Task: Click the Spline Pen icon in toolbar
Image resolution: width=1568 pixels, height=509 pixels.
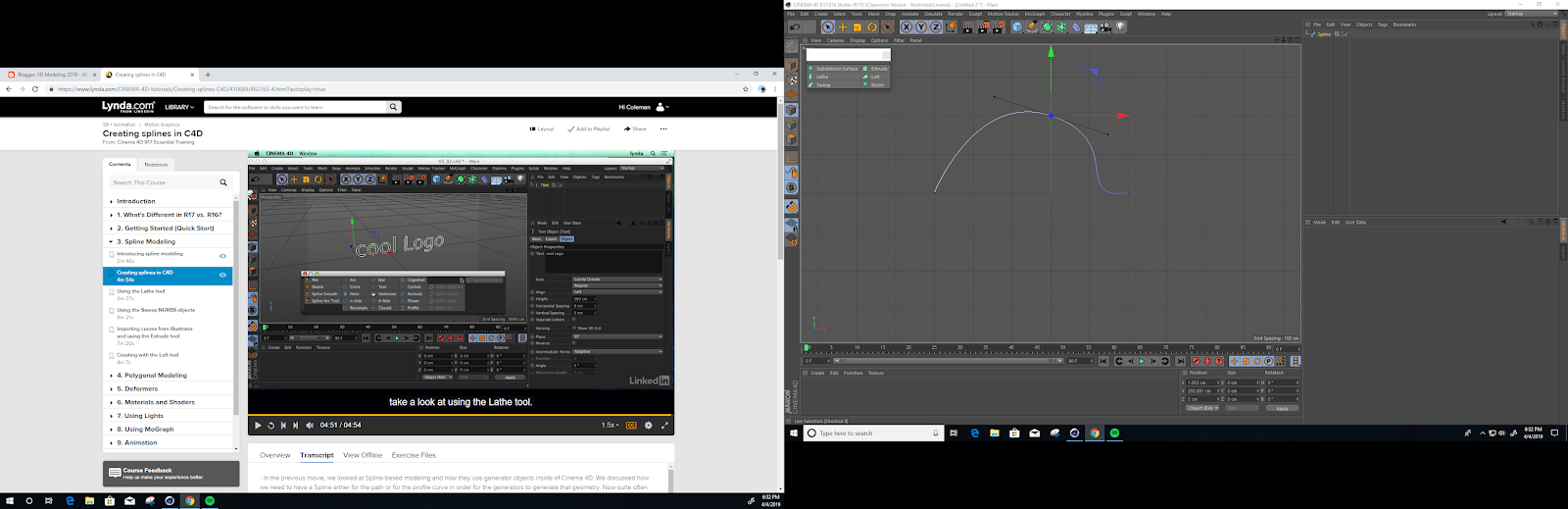Action: (x=1032, y=27)
